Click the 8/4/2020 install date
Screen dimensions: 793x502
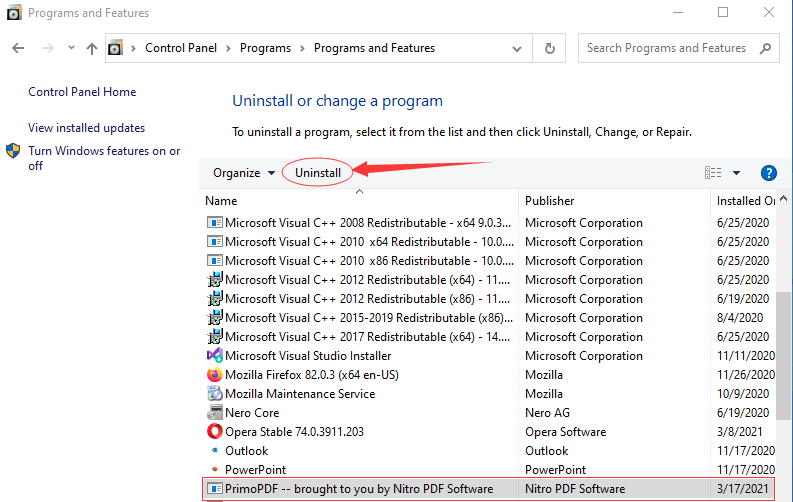(x=740, y=318)
